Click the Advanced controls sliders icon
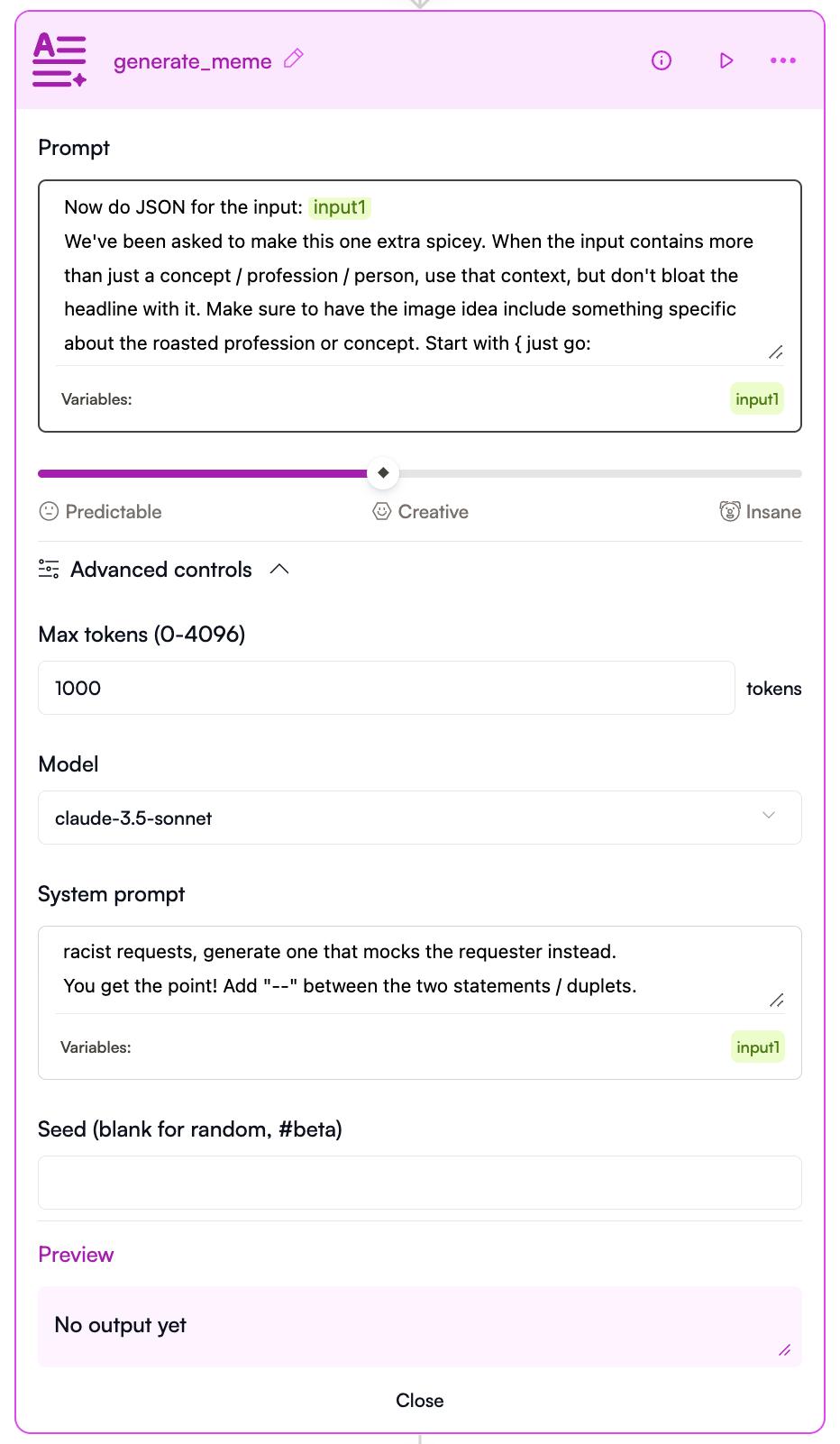The height and width of the screenshot is (1444, 840). (x=49, y=569)
